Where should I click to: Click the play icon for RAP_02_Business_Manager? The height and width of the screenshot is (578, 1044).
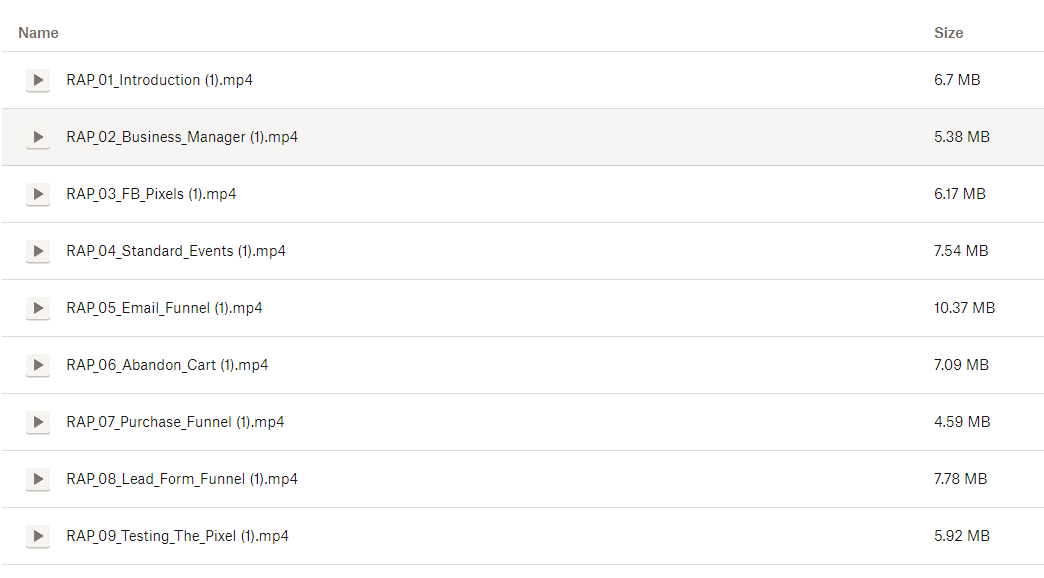click(38, 137)
